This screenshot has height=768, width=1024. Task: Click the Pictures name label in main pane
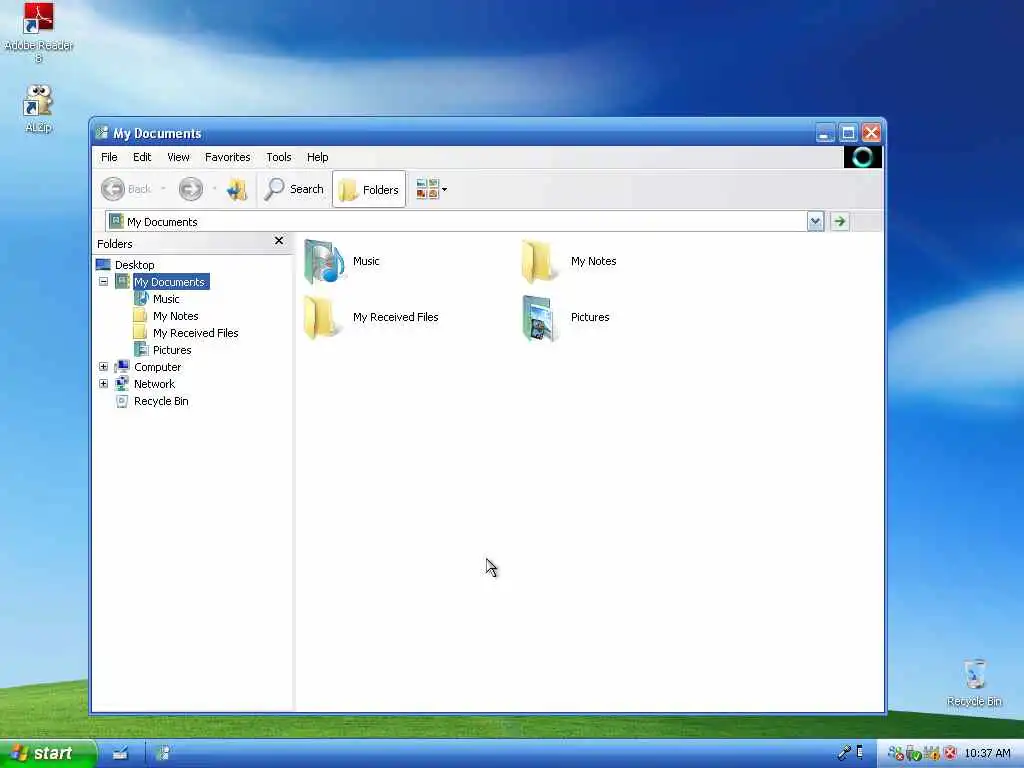590,317
